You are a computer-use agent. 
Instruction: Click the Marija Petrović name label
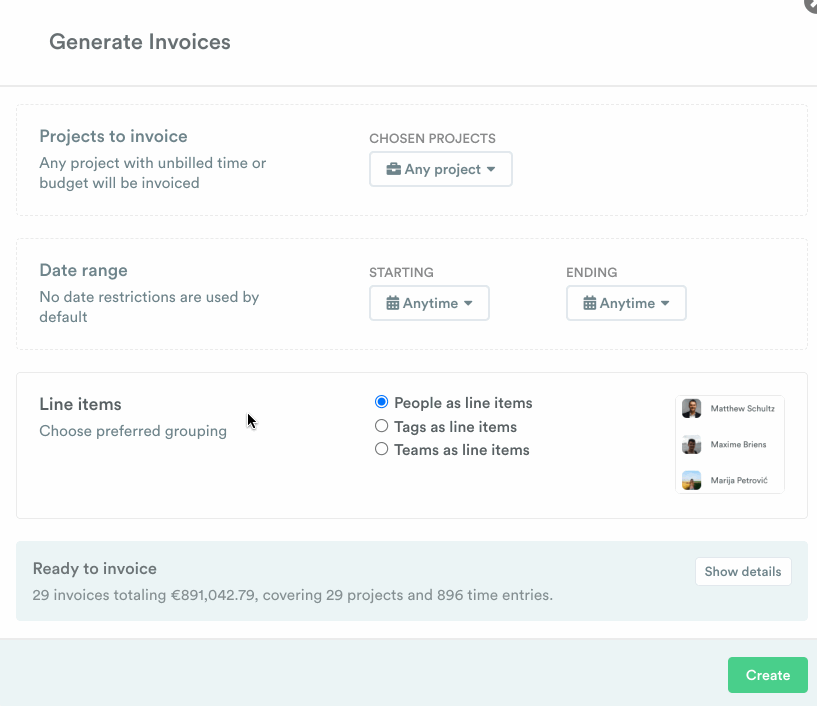pyautogui.click(x=738, y=480)
